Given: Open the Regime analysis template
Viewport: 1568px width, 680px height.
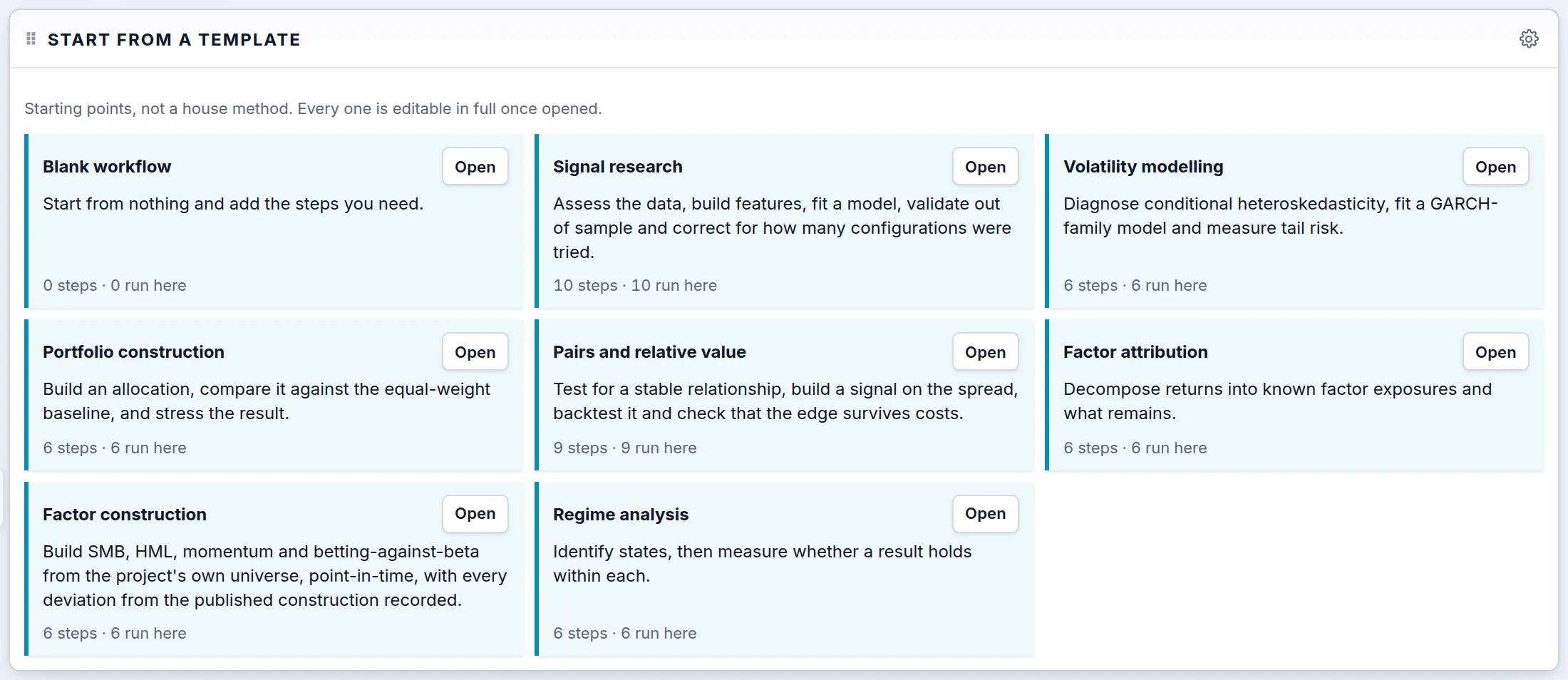Looking at the screenshot, I should click(986, 514).
